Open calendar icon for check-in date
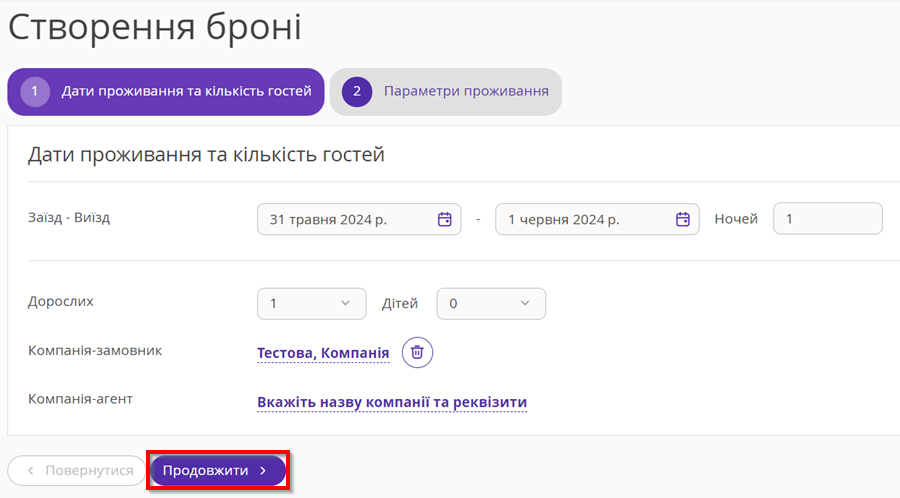 pyautogui.click(x=444, y=219)
